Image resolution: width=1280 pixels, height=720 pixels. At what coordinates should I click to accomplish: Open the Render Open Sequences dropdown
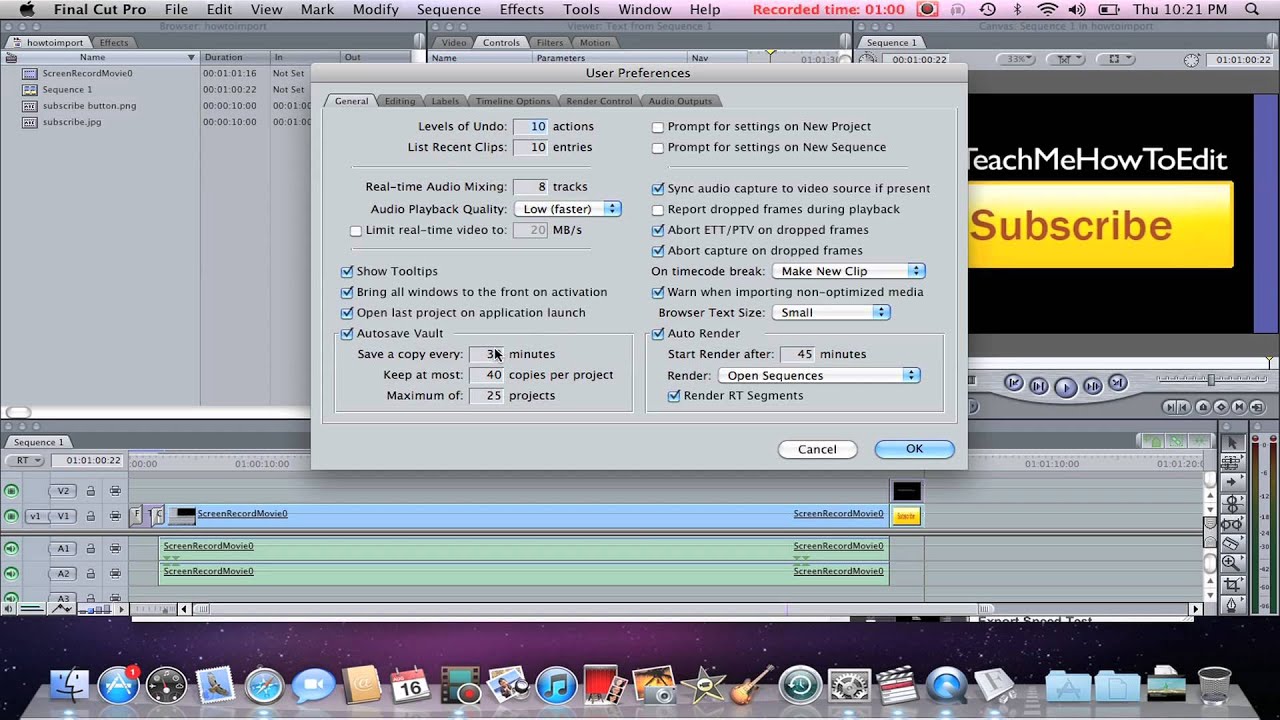819,375
